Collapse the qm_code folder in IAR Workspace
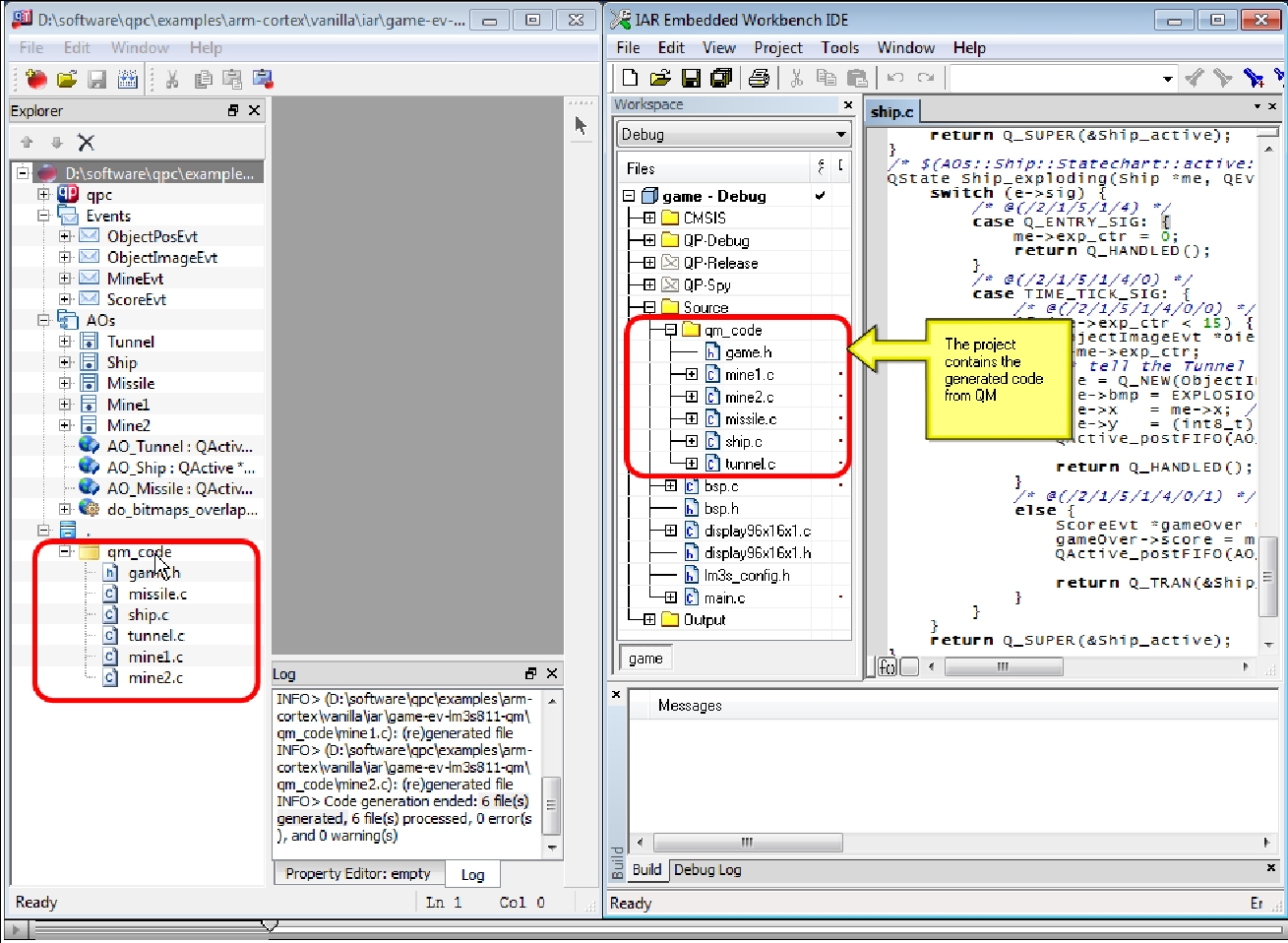Screen dimensions: 1288x943 click(x=670, y=330)
